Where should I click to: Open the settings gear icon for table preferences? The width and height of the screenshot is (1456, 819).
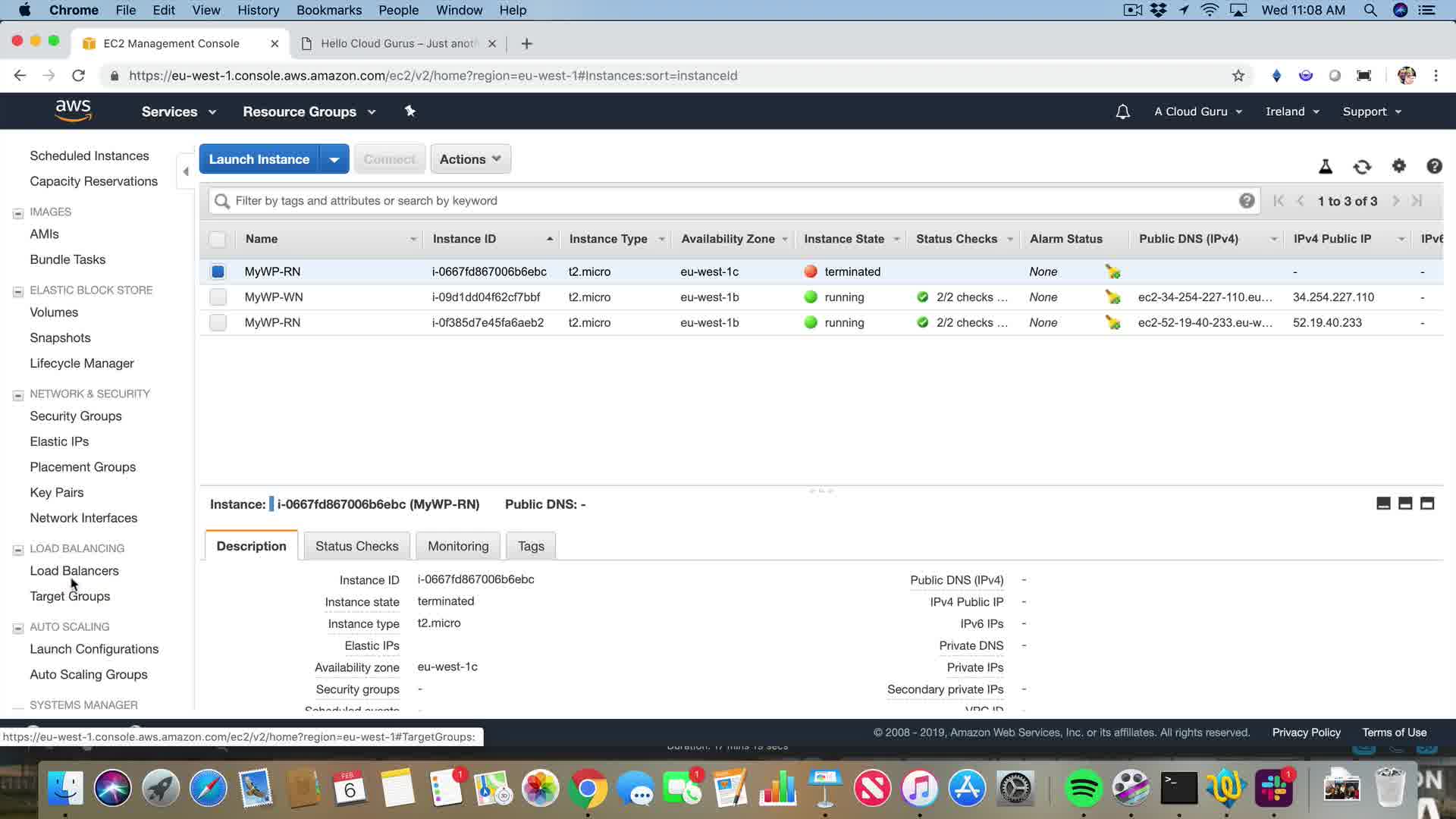1398,166
